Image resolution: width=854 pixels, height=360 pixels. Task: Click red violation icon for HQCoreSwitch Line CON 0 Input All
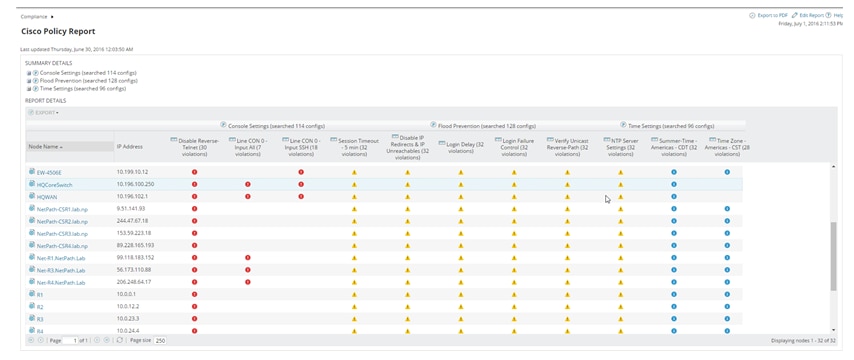pos(248,184)
